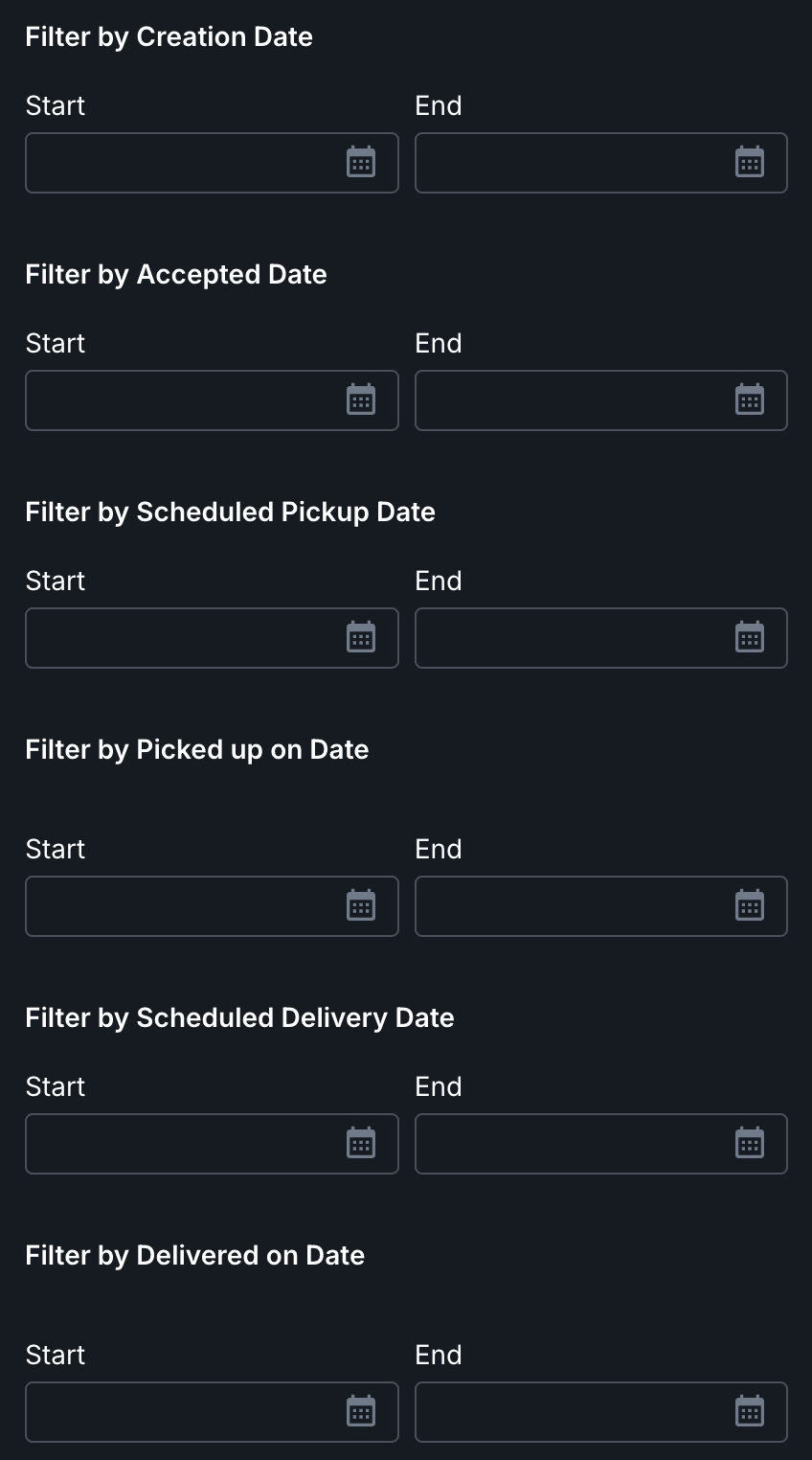Open the Scheduled Delivery Date End calendar icon

click(x=750, y=1144)
